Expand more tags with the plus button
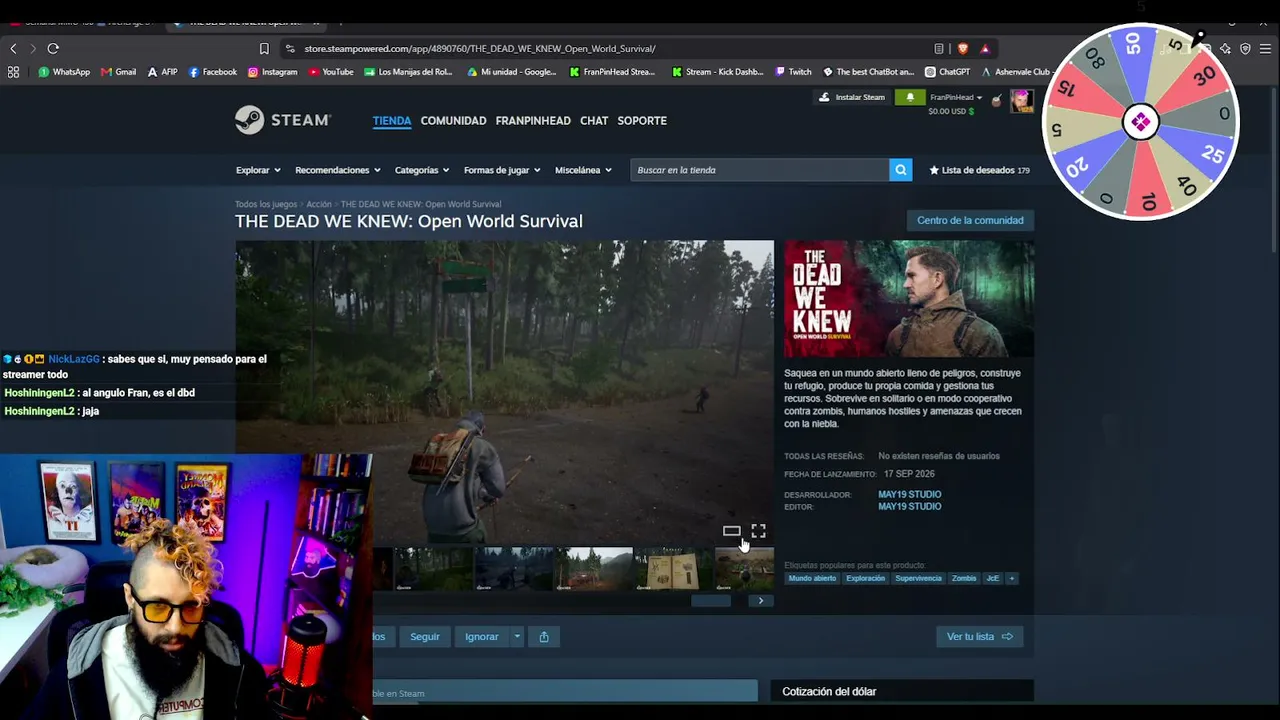This screenshot has height=720, width=1280. [1011, 578]
